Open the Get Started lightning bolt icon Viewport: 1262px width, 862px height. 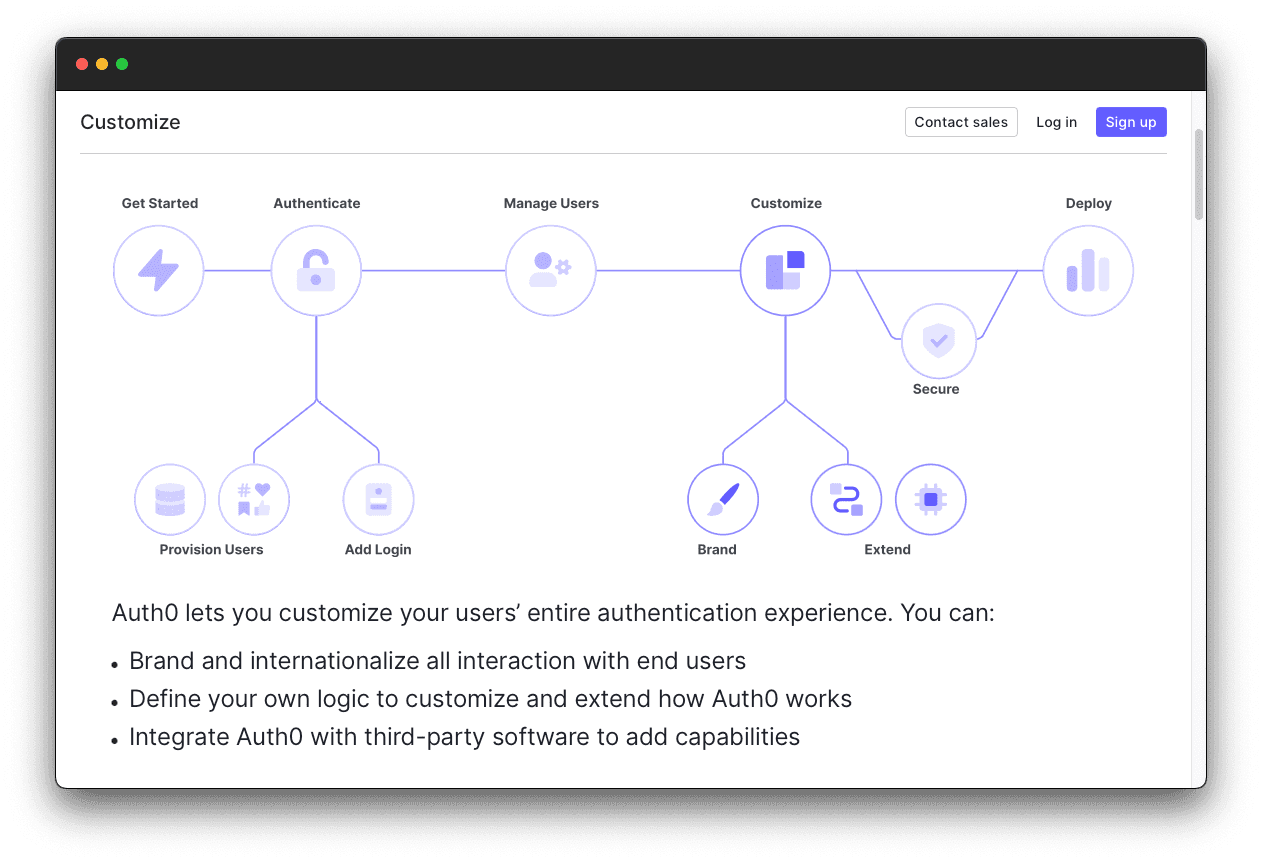[159, 271]
